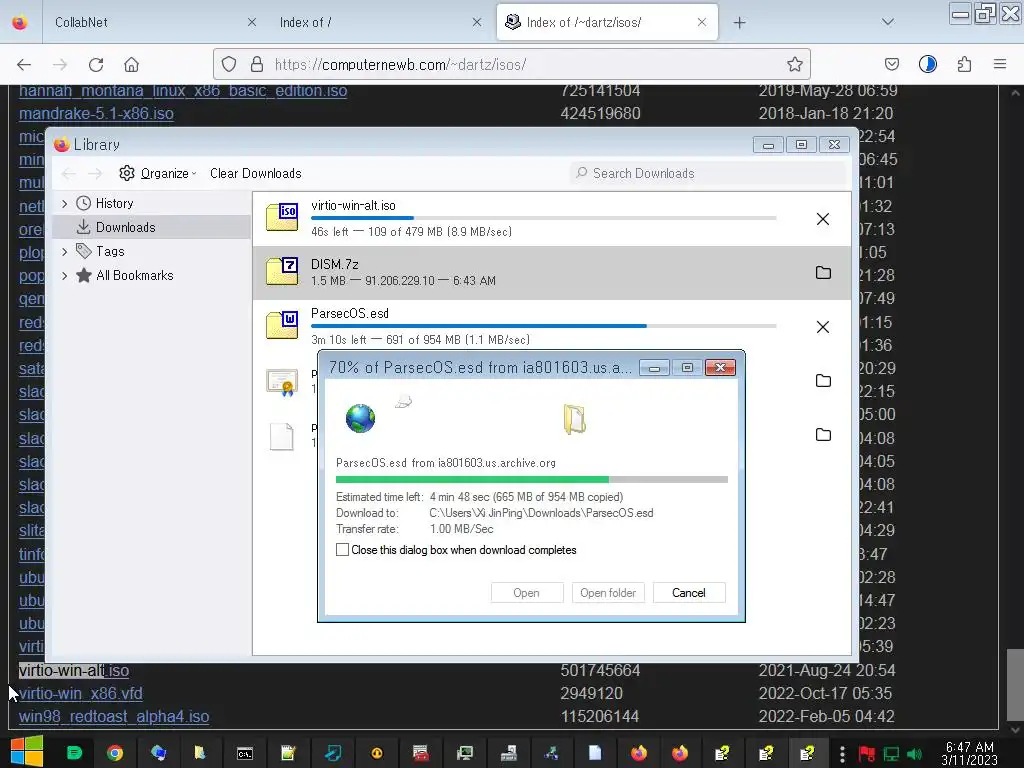Open the list all tabs dropdown
The image size is (1024, 768).
coord(888,22)
